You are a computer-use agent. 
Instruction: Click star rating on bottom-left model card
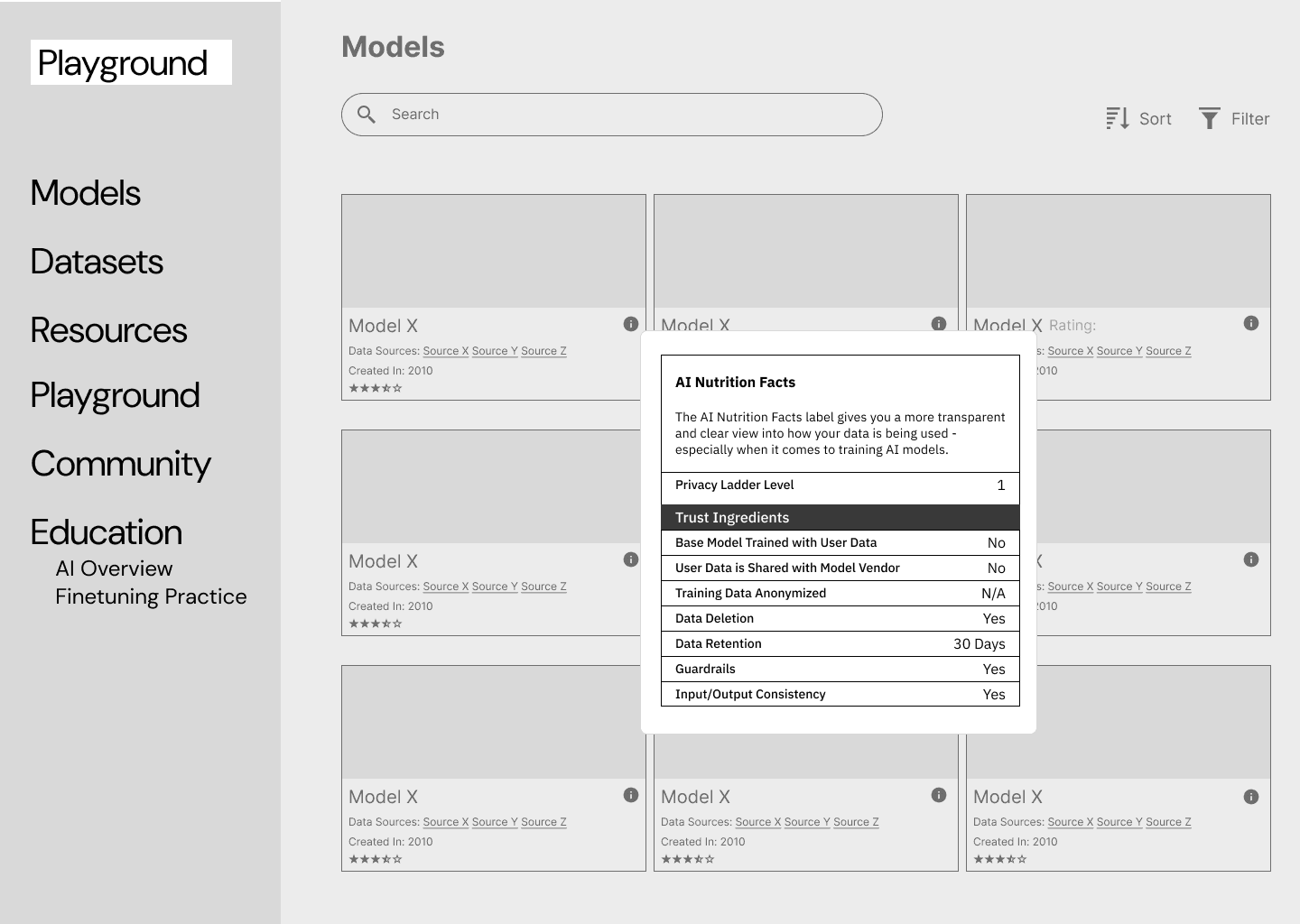376,859
